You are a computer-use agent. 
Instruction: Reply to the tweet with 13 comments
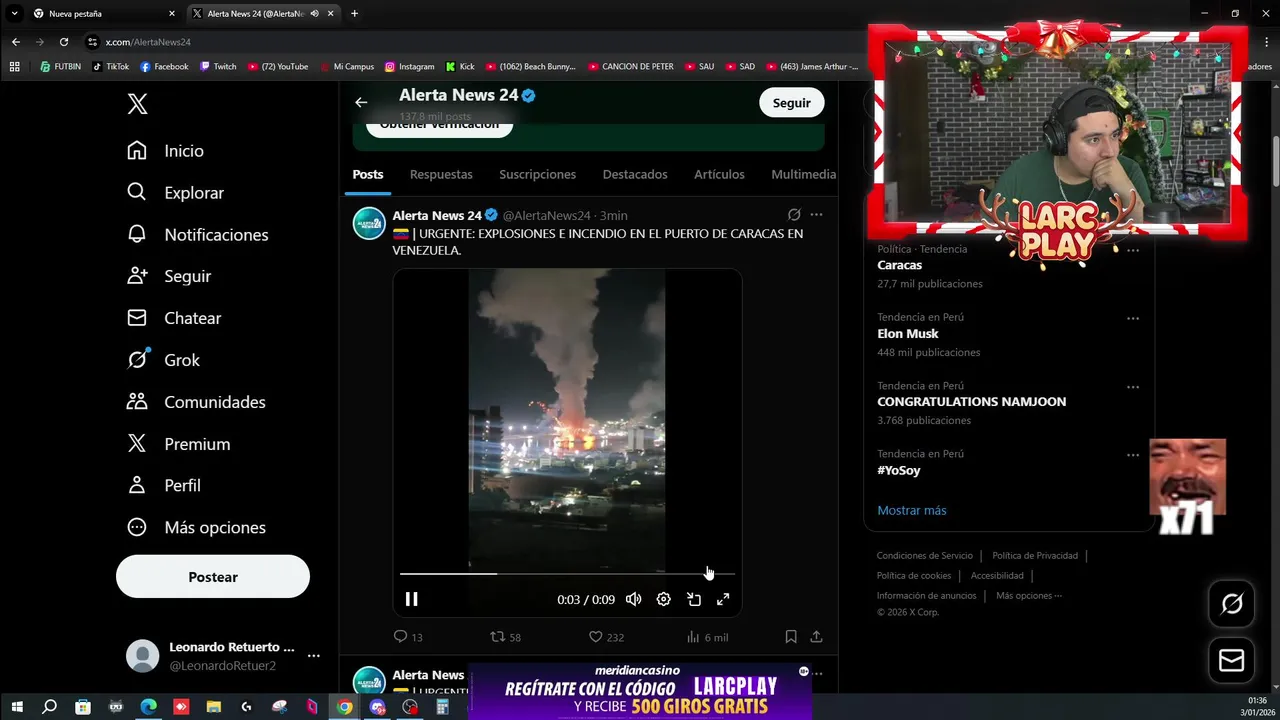pyautogui.click(x=408, y=637)
